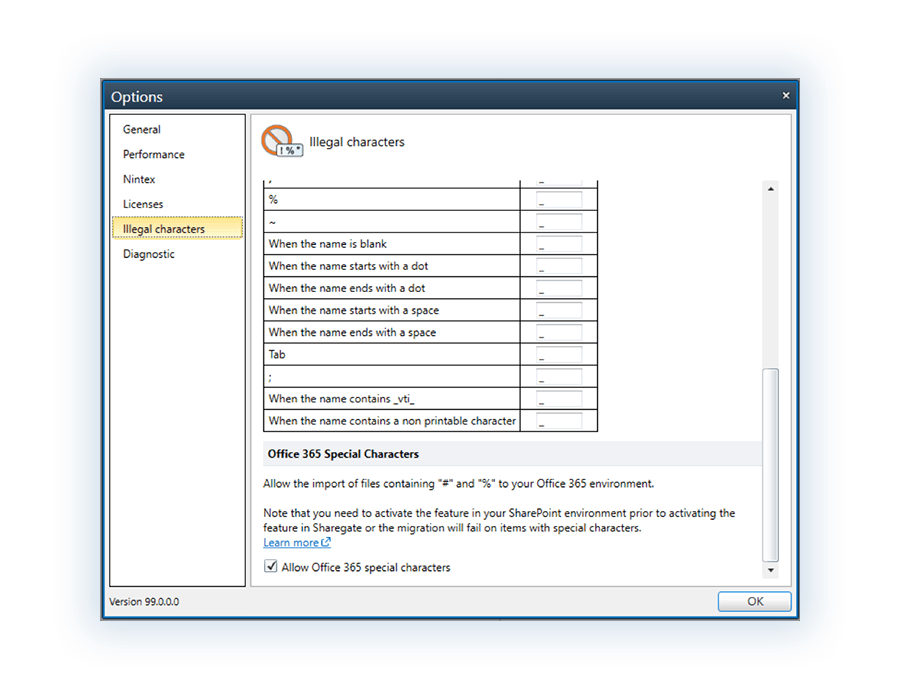Click scrollbar down arrow
Image resolution: width=900 pixels, height=700 pixels.
(771, 570)
